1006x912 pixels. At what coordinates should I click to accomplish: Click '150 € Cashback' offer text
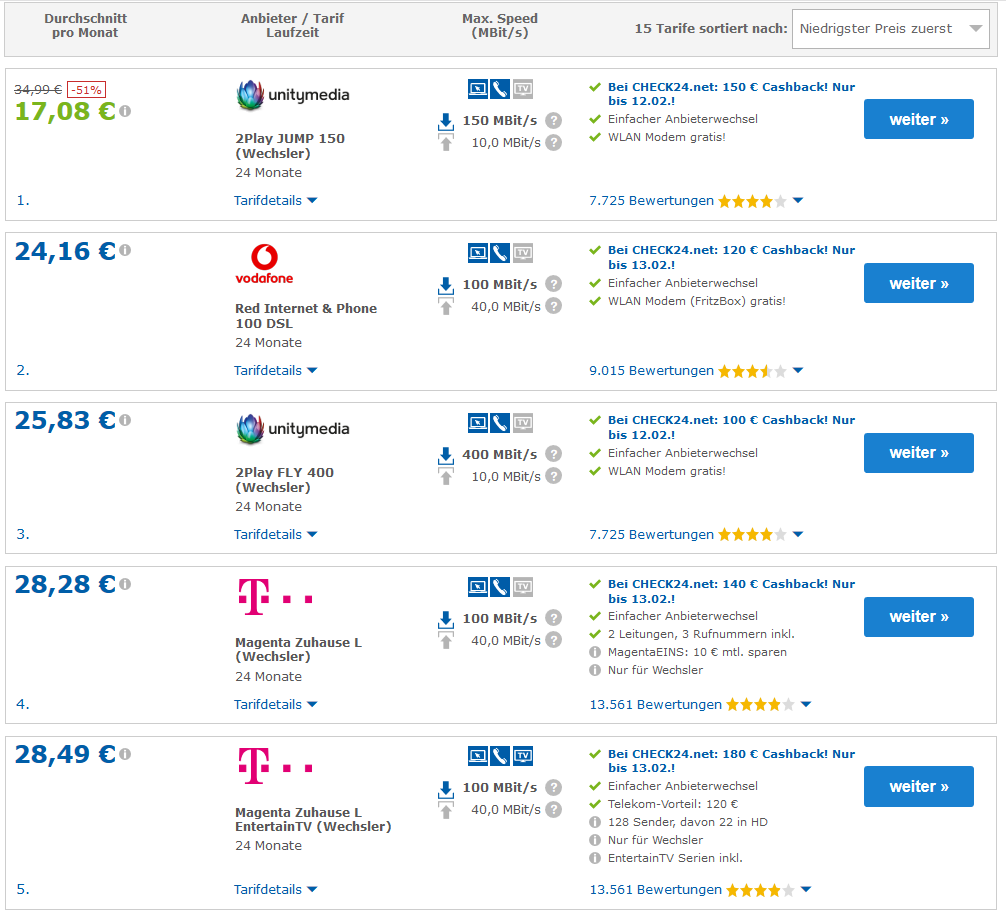pyautogui.click(x=731, y=94)
